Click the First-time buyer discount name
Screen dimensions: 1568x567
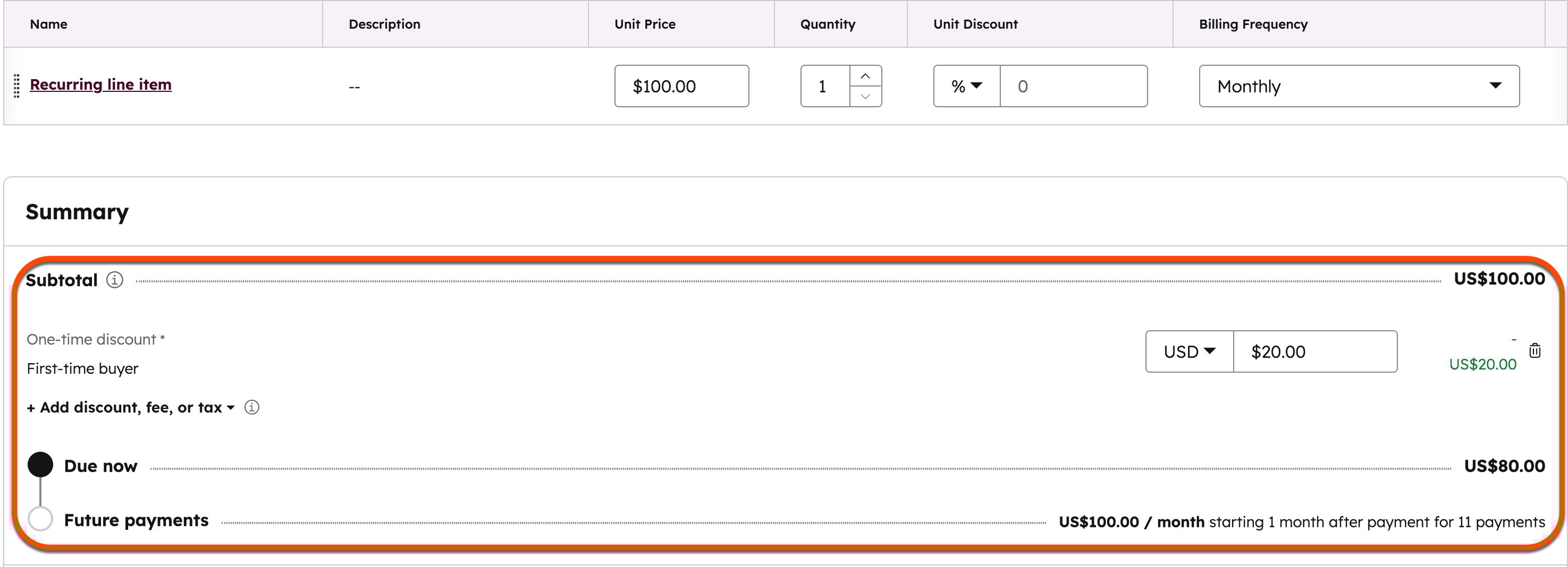tap(83, 369)
